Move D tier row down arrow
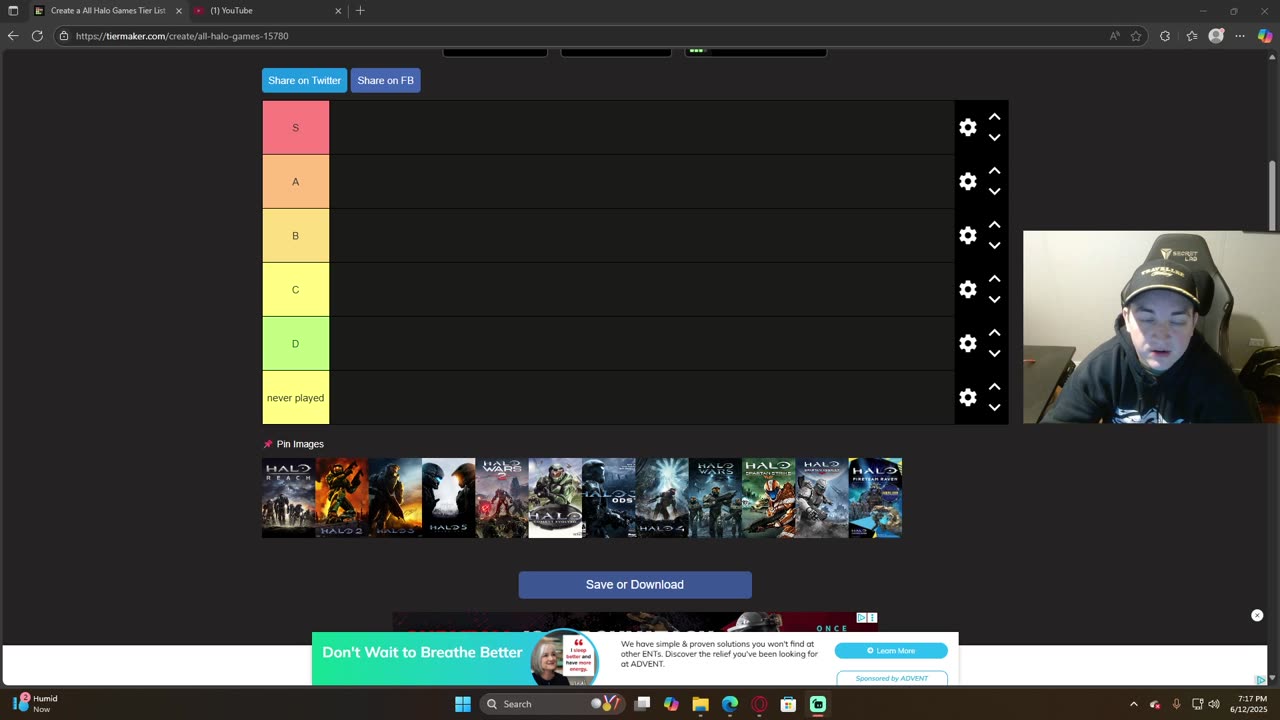This screenshot has width=1280, height=720. (x=994, y=354)
